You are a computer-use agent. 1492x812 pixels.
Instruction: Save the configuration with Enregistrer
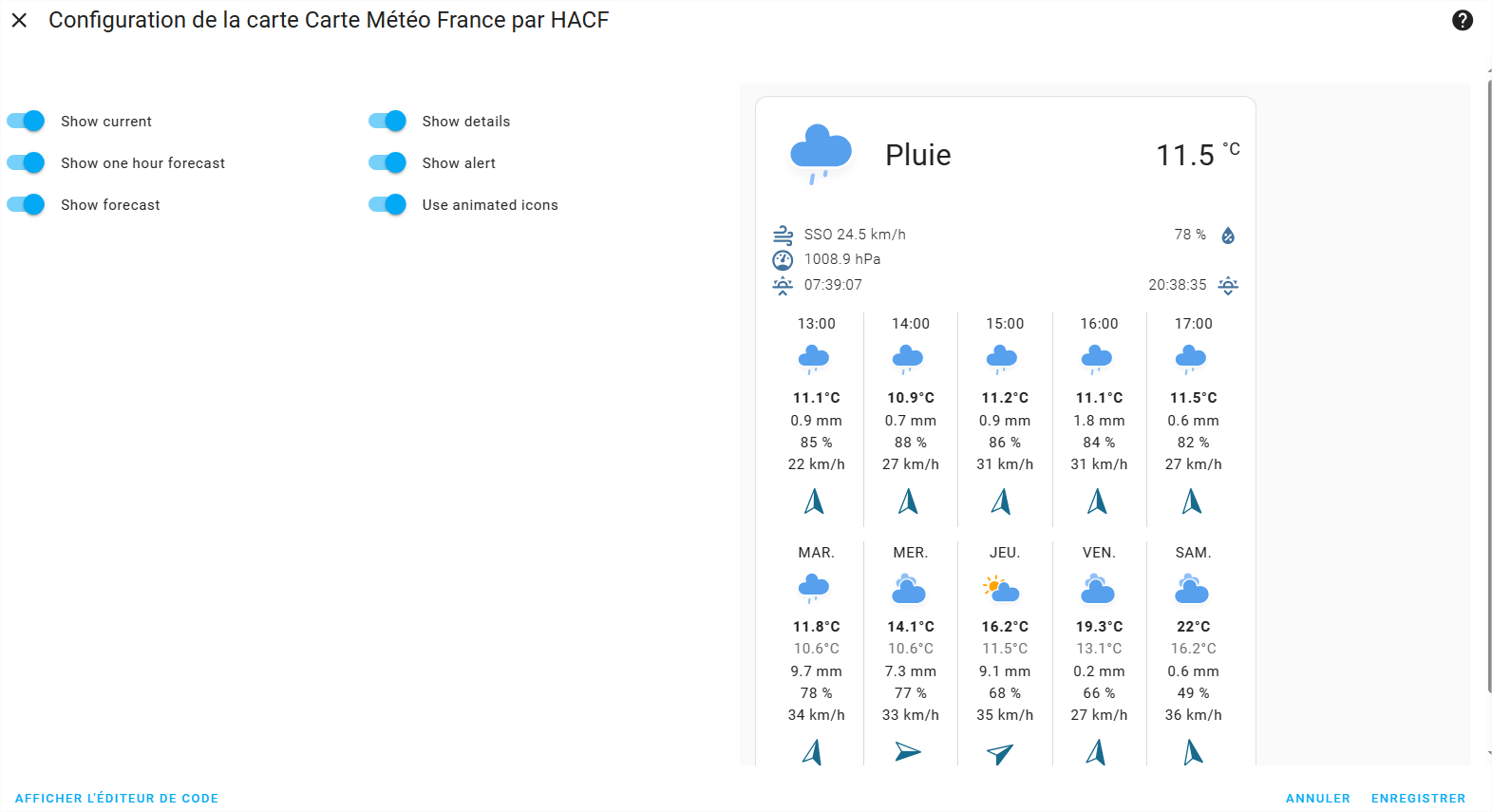[1419, 799]
